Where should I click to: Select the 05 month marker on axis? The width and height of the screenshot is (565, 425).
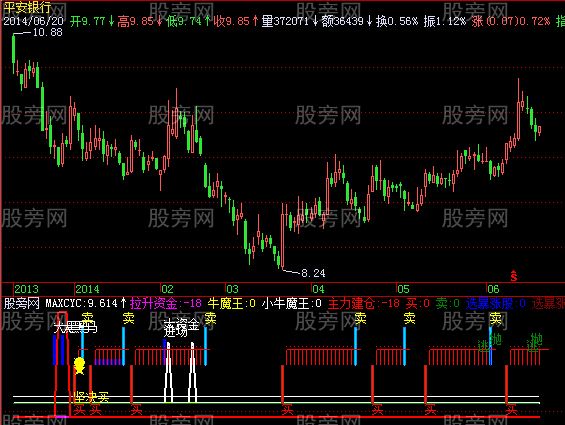point(403,289)
